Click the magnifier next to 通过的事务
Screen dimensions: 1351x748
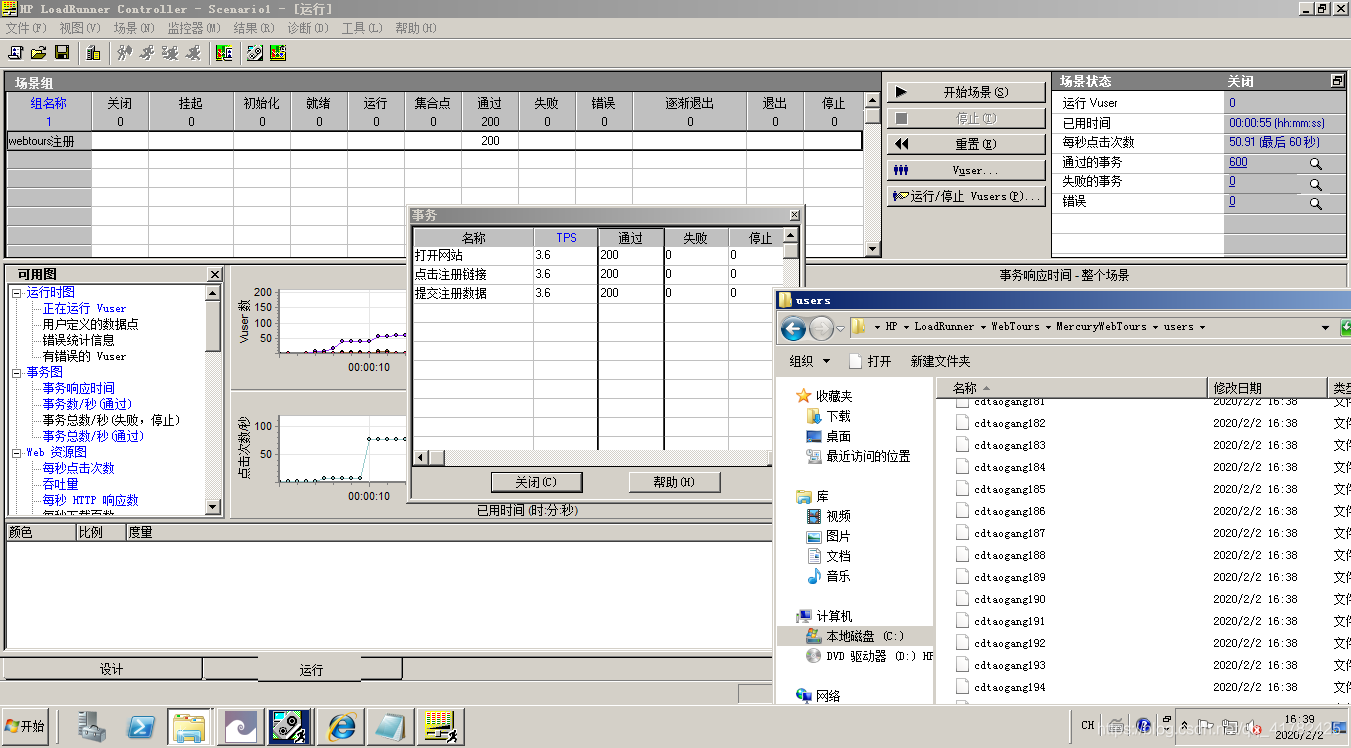click(1316, 164)
